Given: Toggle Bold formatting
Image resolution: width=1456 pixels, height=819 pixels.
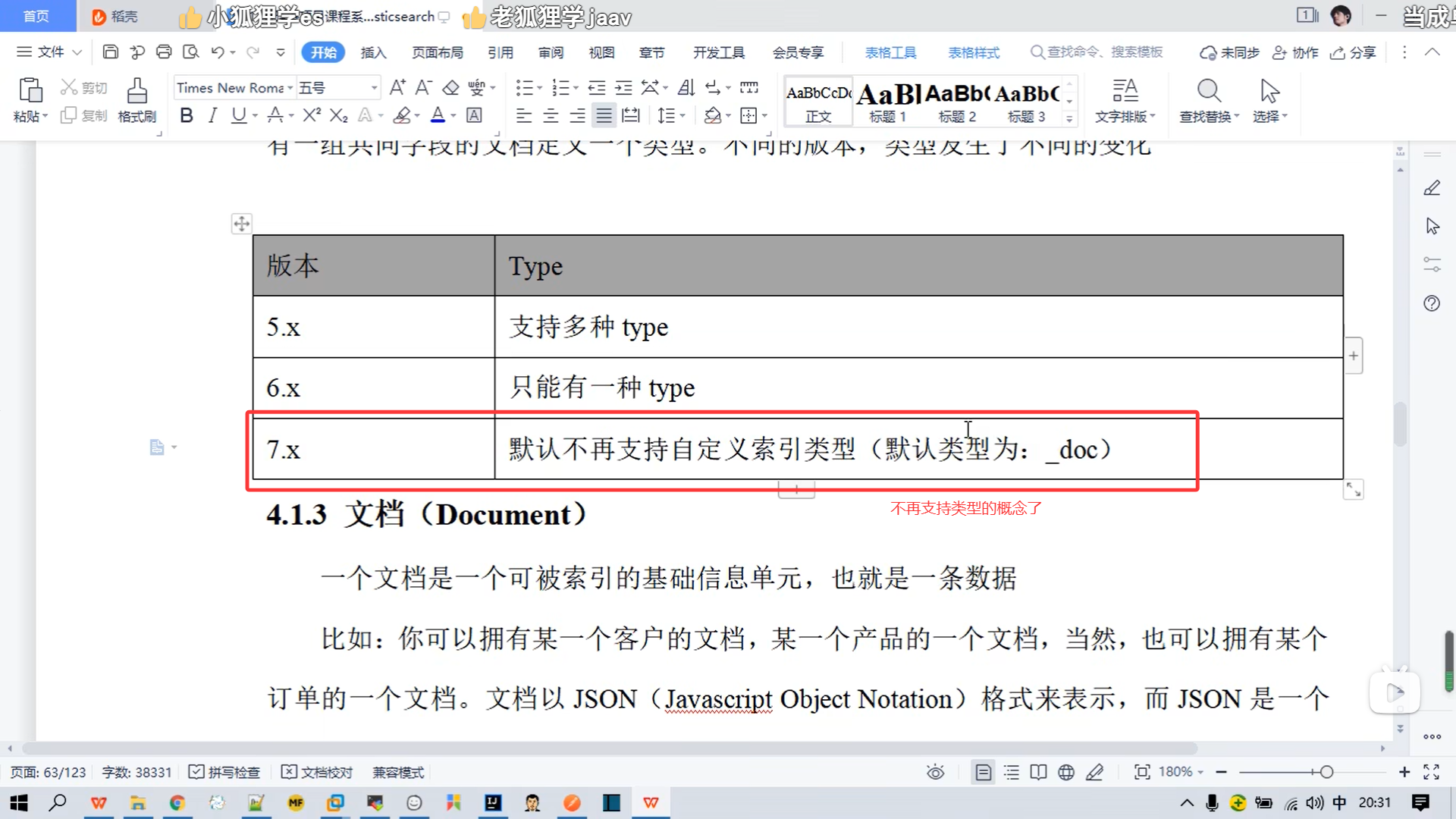Looking at the screenshot, I should point(187,115).
